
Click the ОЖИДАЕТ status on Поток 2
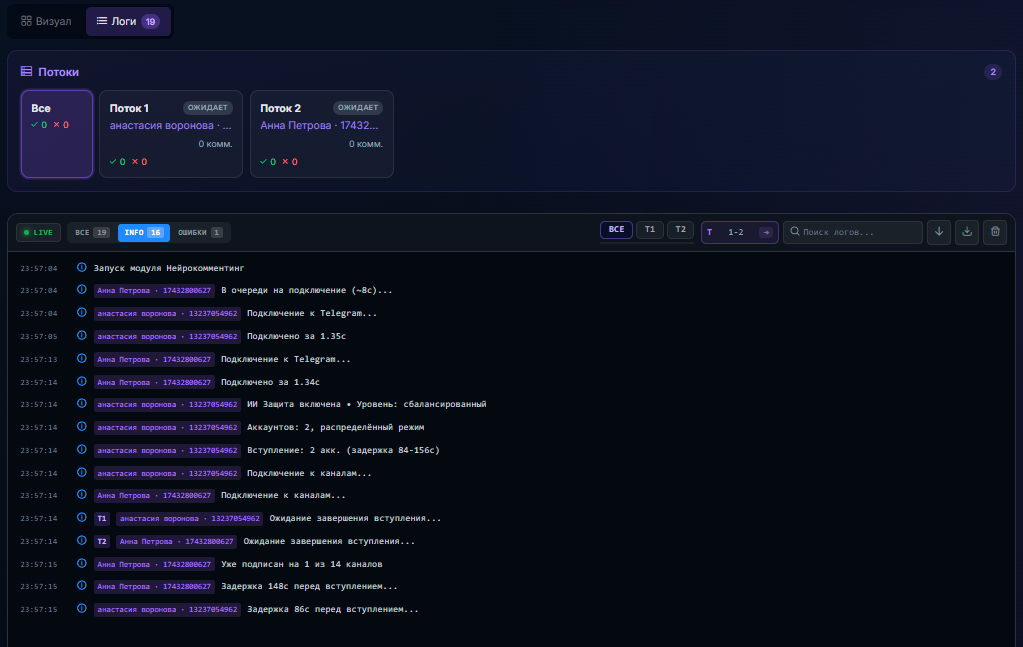coord(358,108)
